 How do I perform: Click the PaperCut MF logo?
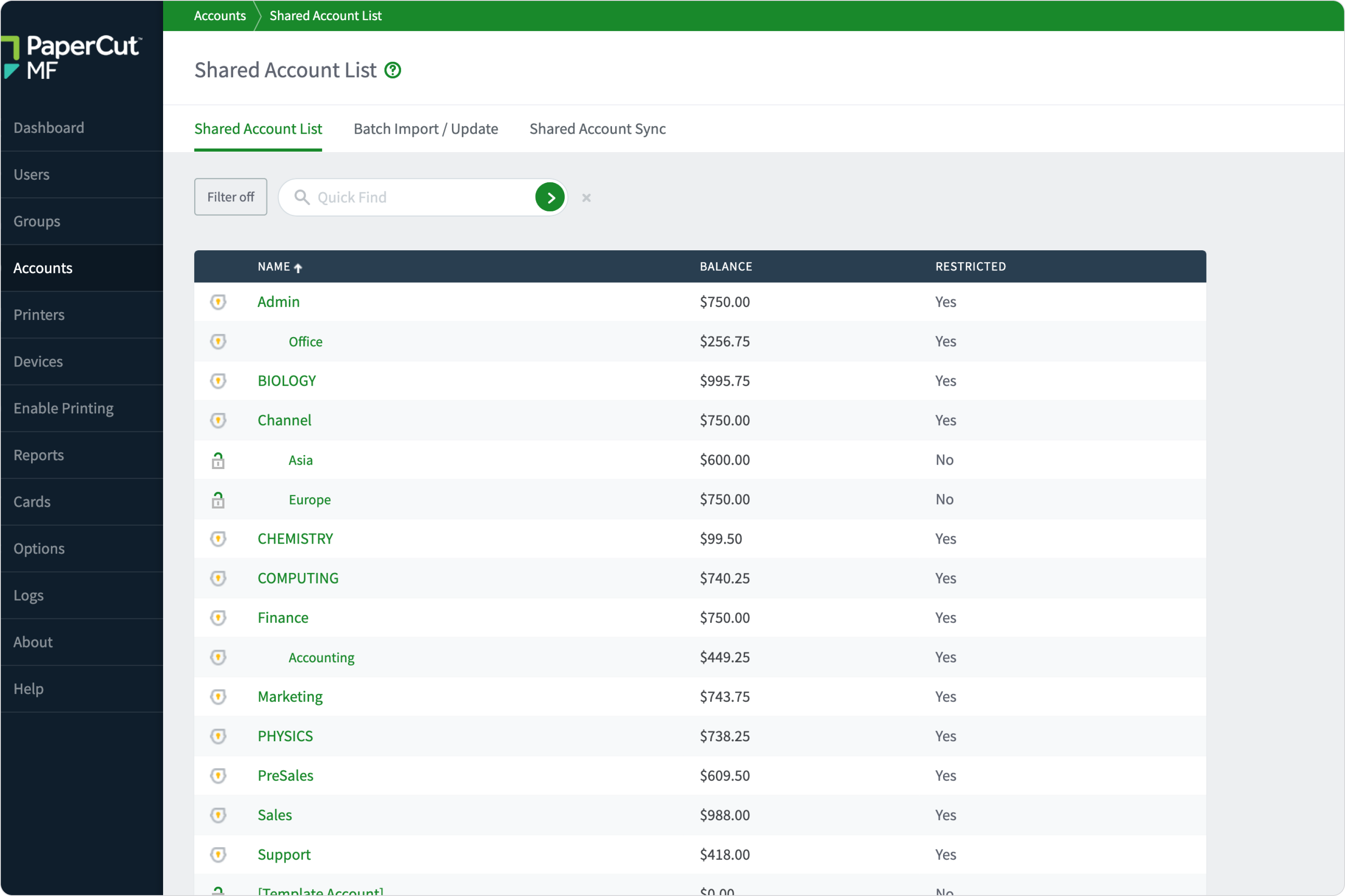[x=72, y=57]
